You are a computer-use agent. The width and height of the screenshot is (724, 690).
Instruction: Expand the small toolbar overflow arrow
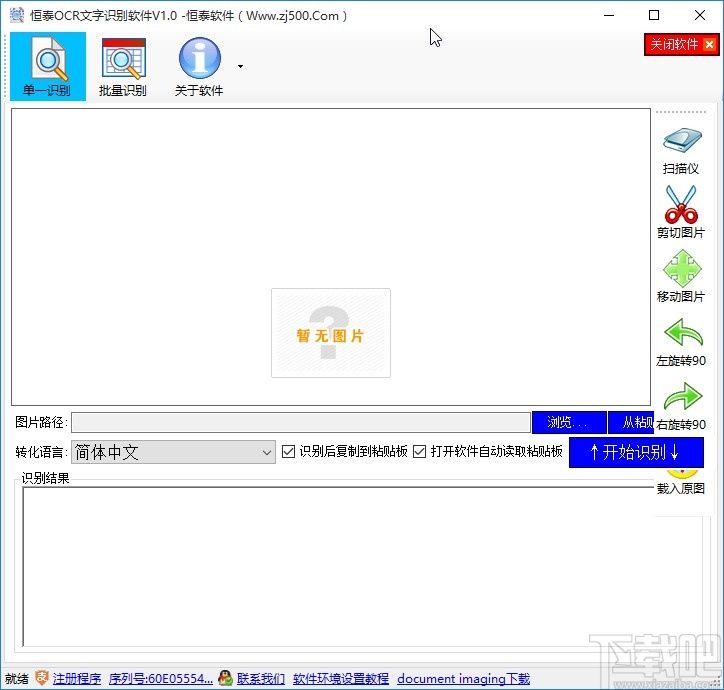point(240,67)
